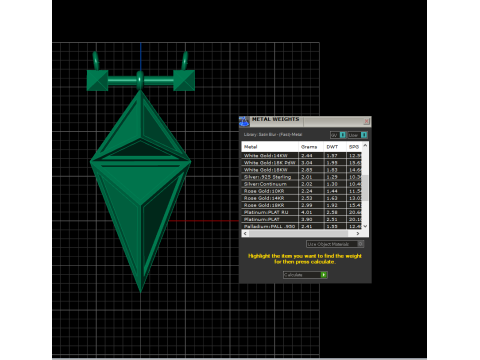Select the Rose Gold:10KR row
This screenshot has height=360, width=480.
pos(302,191)
